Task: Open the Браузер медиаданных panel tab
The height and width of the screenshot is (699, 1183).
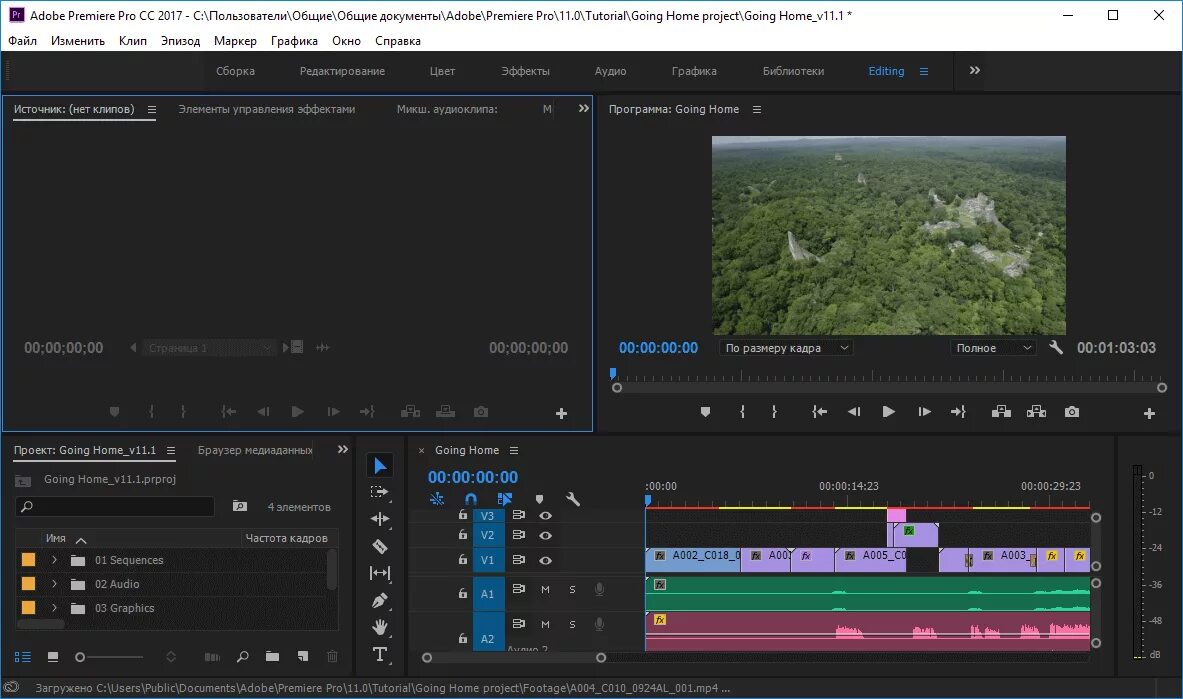Action: (x=255, y=450)
